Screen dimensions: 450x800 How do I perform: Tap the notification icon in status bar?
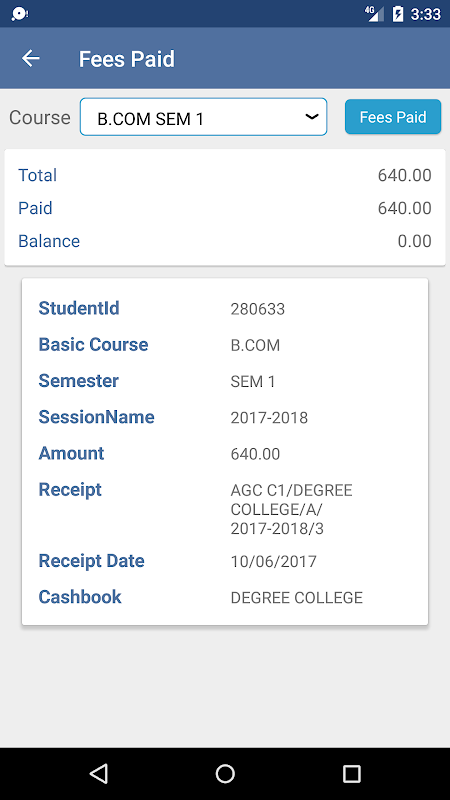coord(19,14)
